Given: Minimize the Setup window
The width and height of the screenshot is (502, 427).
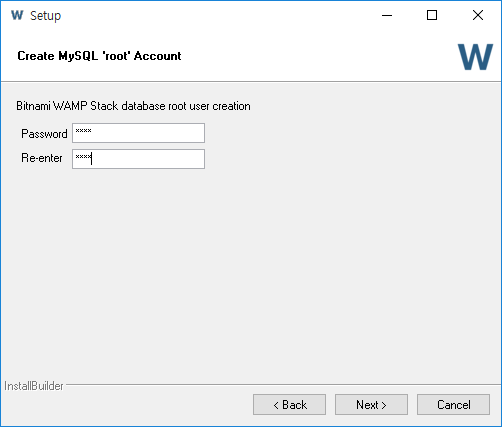Looking at the screenshot, I should pyautogui.click(x=387, y=15).
